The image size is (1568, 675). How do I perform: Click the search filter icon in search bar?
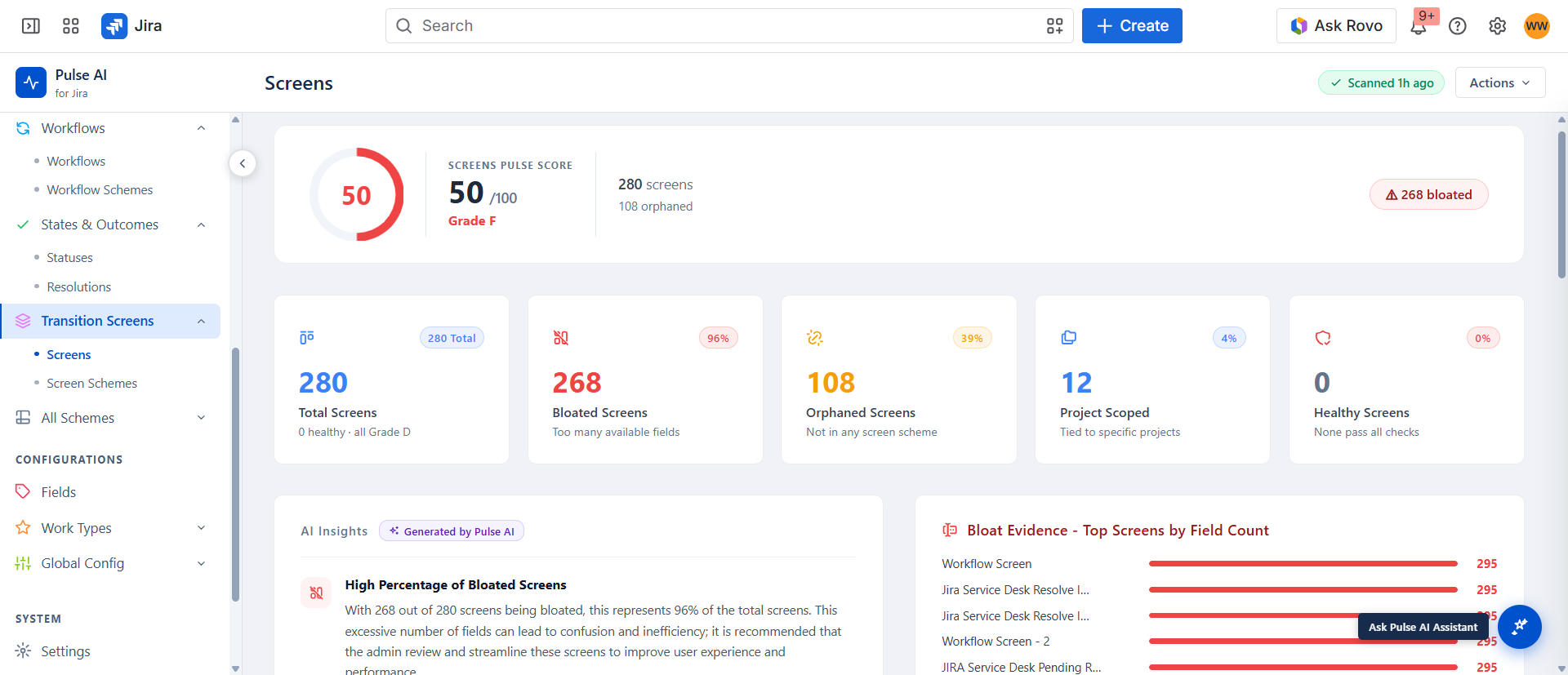click(1055, 26)
